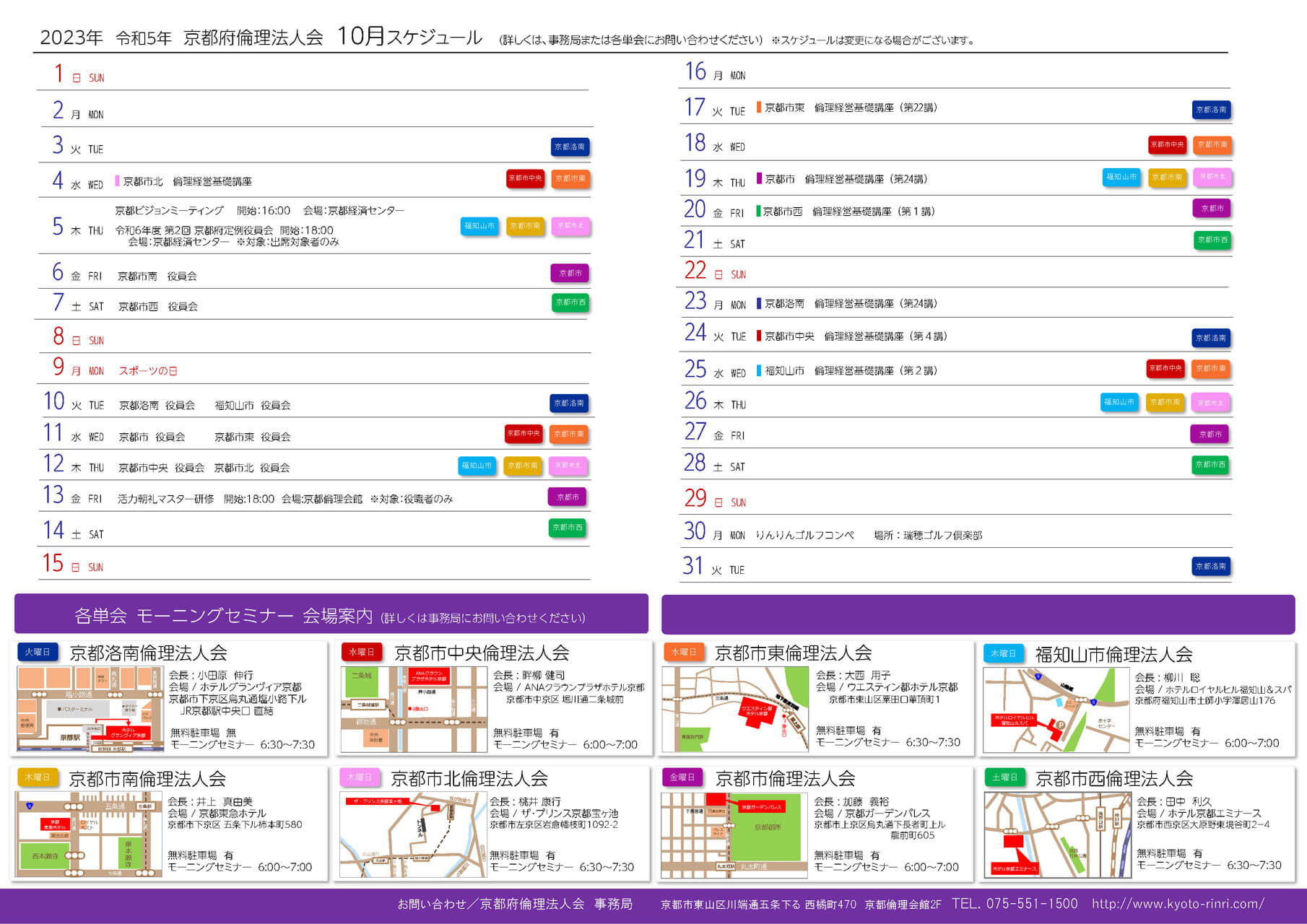
Task: Click the 京都洛南 badge on October 17
Action: [1211, 110]
